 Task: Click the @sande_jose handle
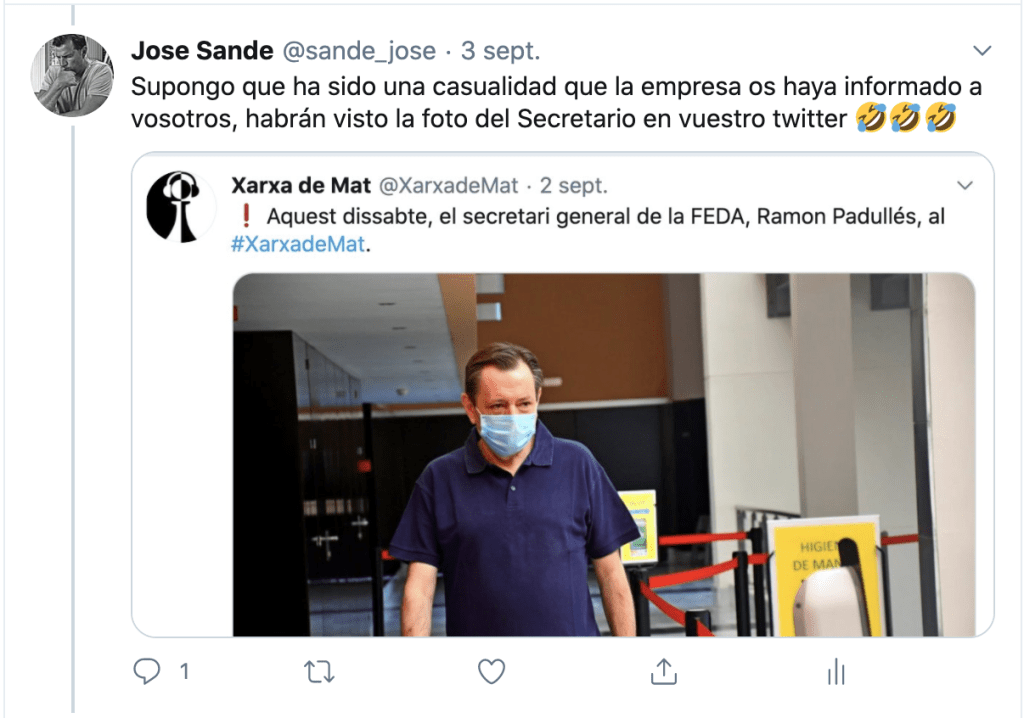pos(359,51)
